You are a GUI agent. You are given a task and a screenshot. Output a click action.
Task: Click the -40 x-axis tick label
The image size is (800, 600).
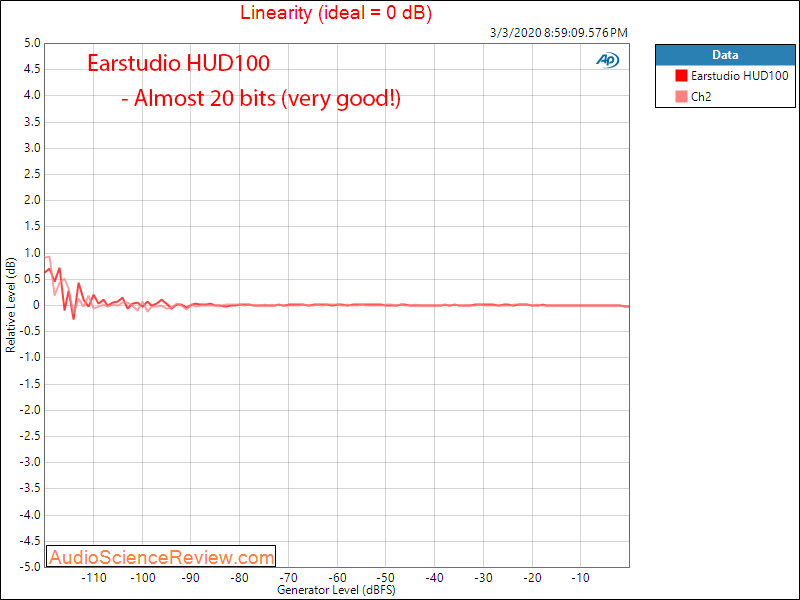point(435,578)
